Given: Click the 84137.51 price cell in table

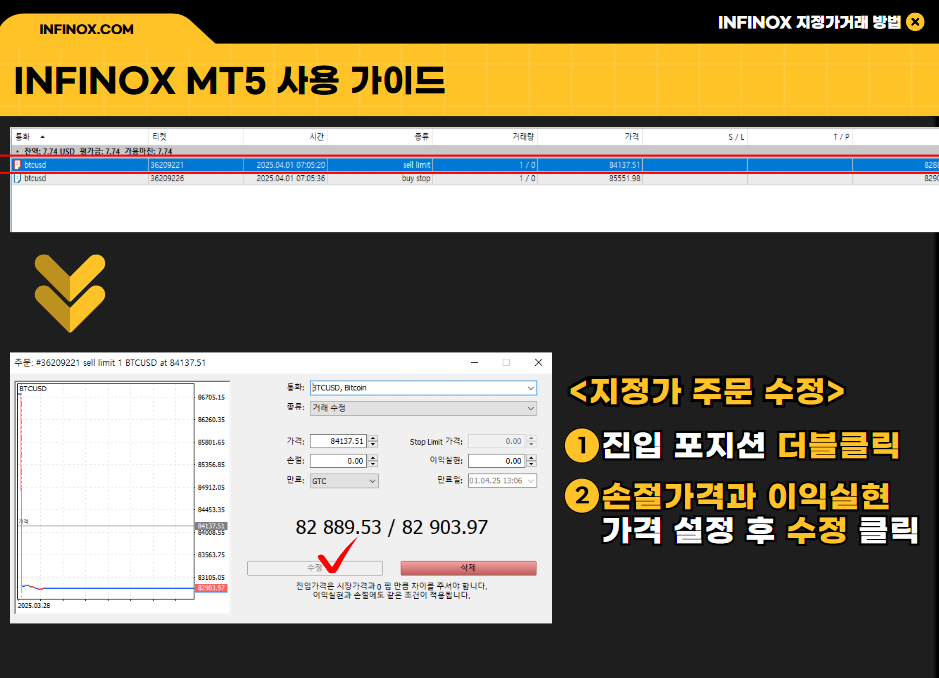Looking at the screenshot, I should point(590,165).
